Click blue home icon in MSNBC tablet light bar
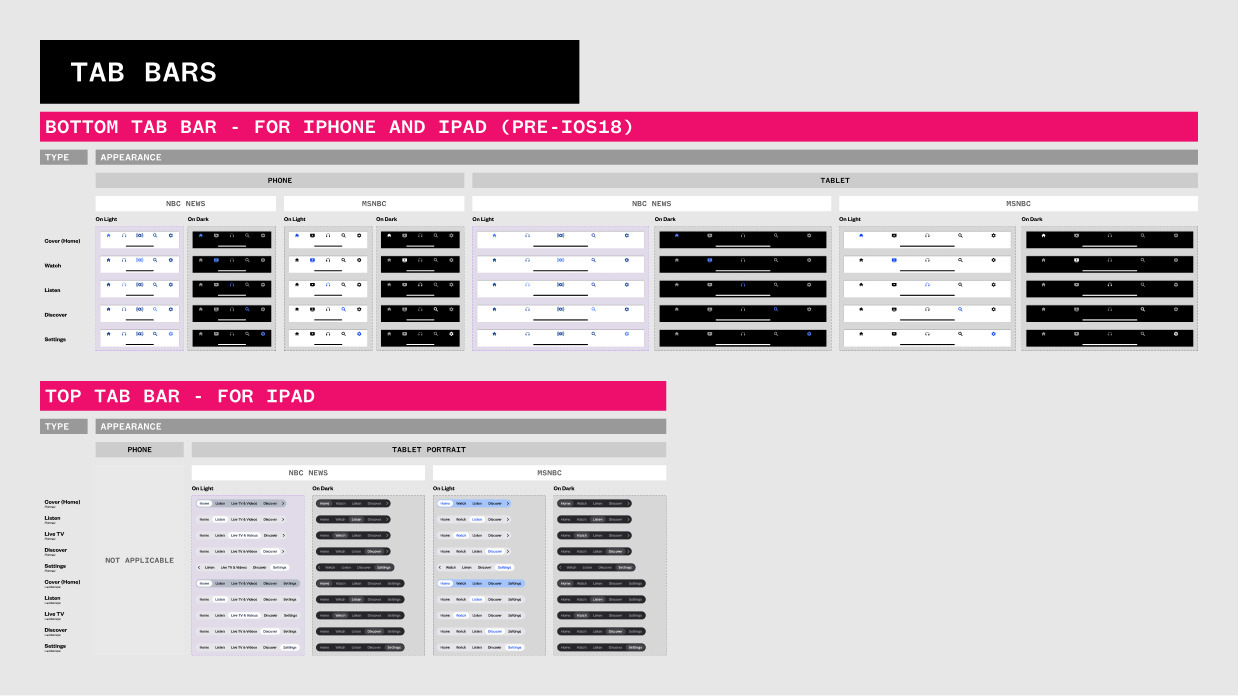 coord(861,235)
